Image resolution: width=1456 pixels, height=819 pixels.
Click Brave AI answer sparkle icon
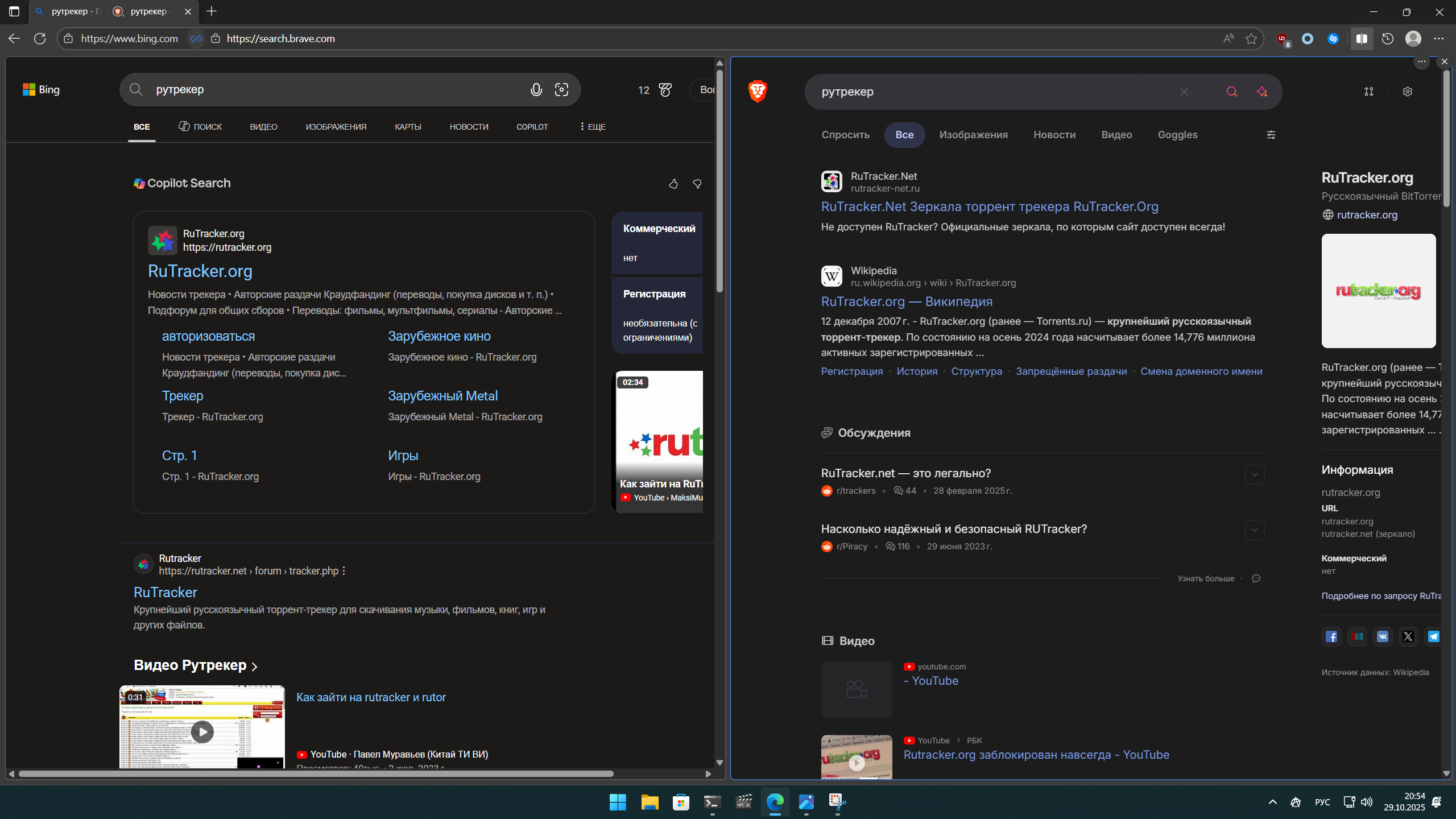[1262, 92]
